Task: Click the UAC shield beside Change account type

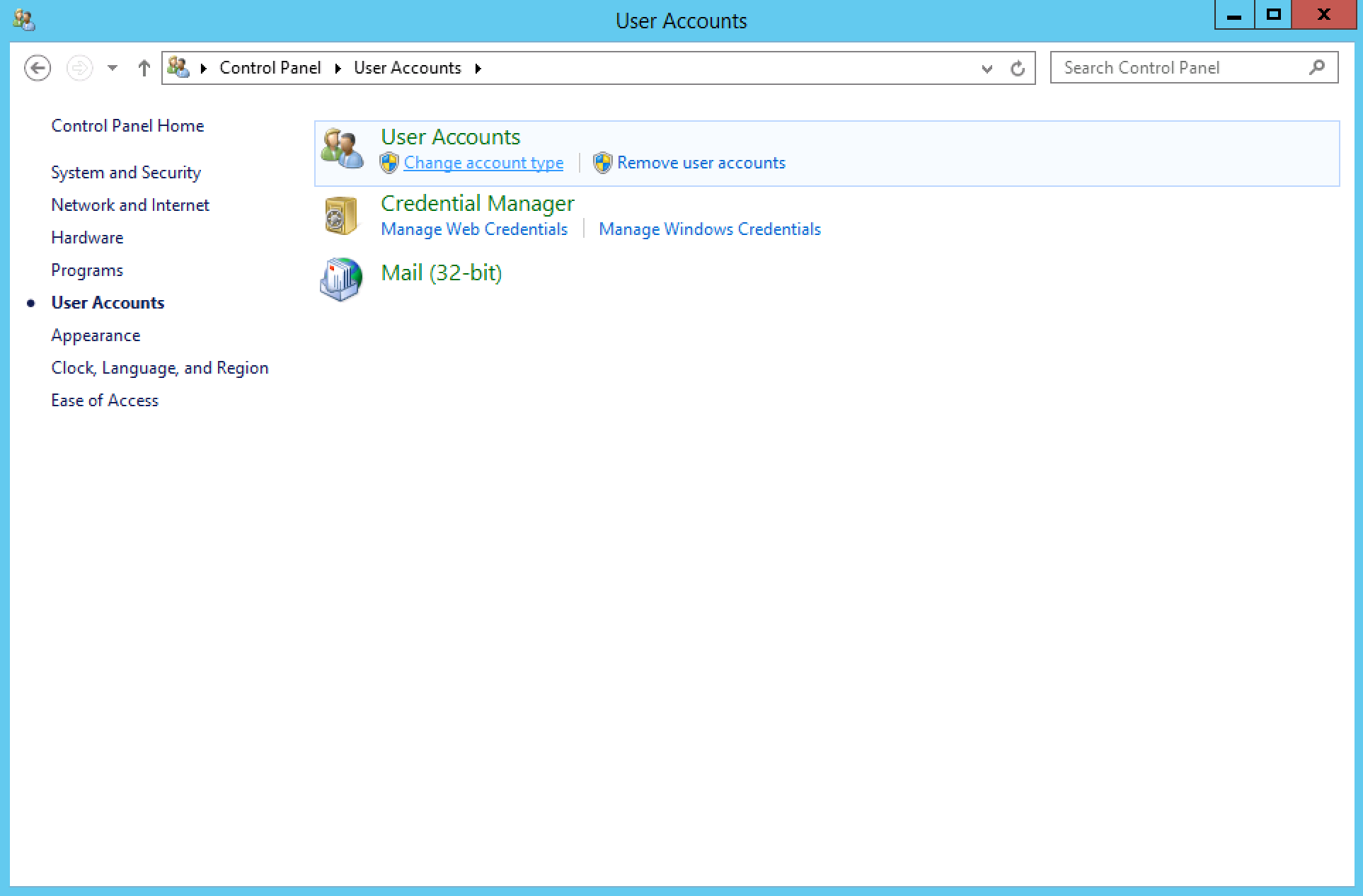Action: (x=389, y=163)
